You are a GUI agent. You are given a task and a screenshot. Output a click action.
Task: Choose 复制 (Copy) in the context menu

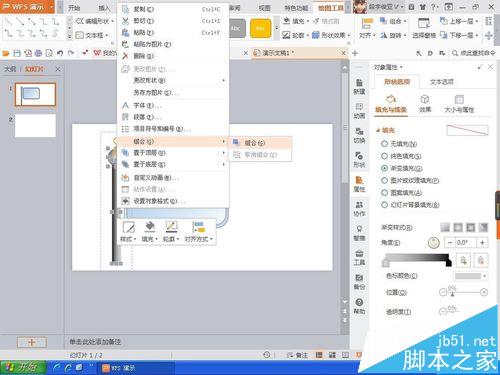pos(172,9)
